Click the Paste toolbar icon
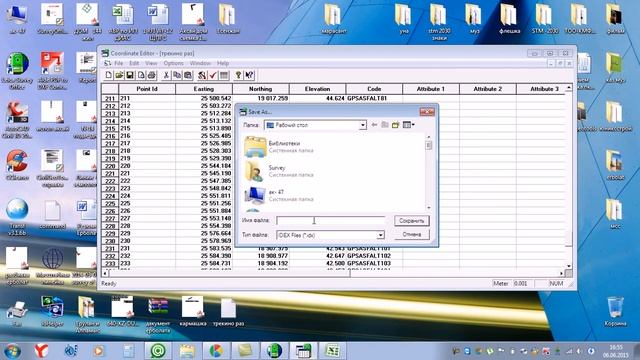The width and height of the screenshot is (640, 360). click(188, 75)
